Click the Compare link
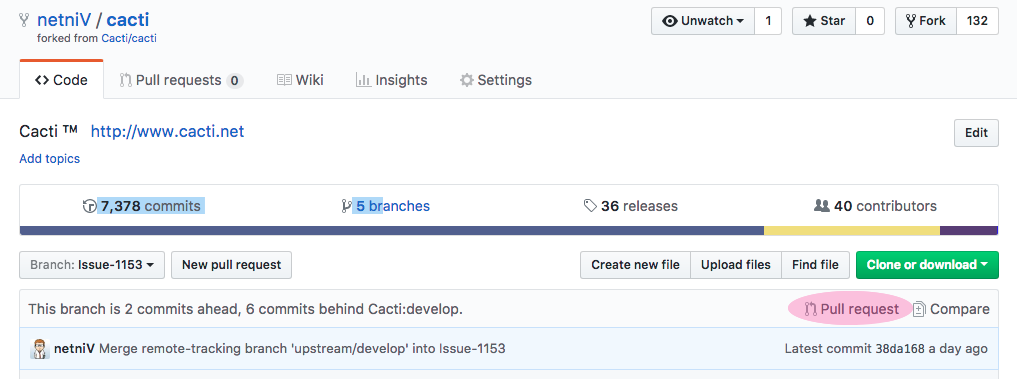 coord(951,309)
